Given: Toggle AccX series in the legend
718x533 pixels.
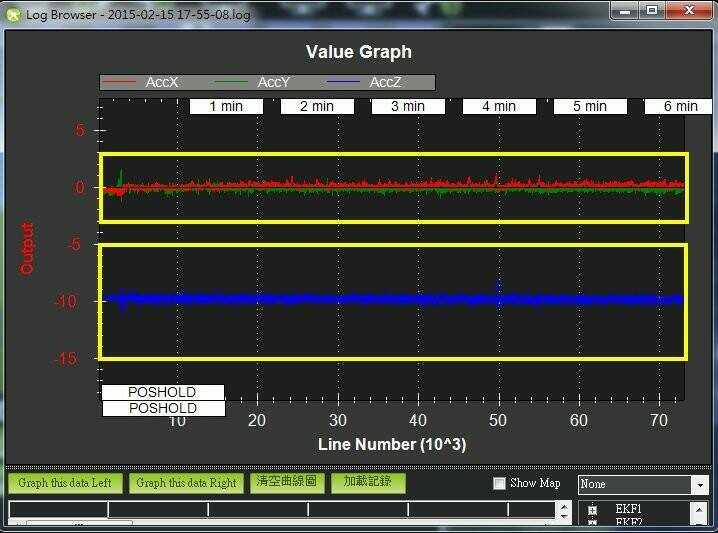Looking at the screenshot, I should pos(160,82).
